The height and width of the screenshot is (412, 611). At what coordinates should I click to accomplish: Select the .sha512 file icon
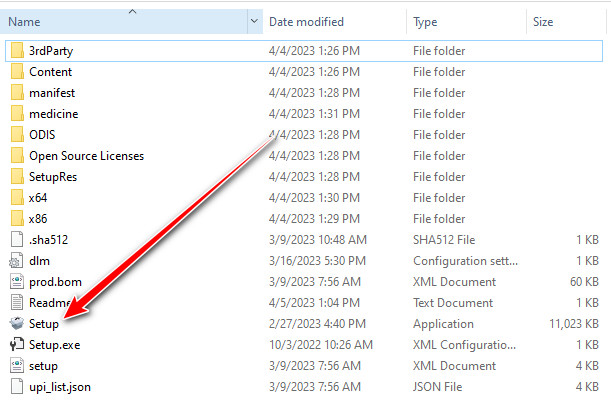pos(16,239)
